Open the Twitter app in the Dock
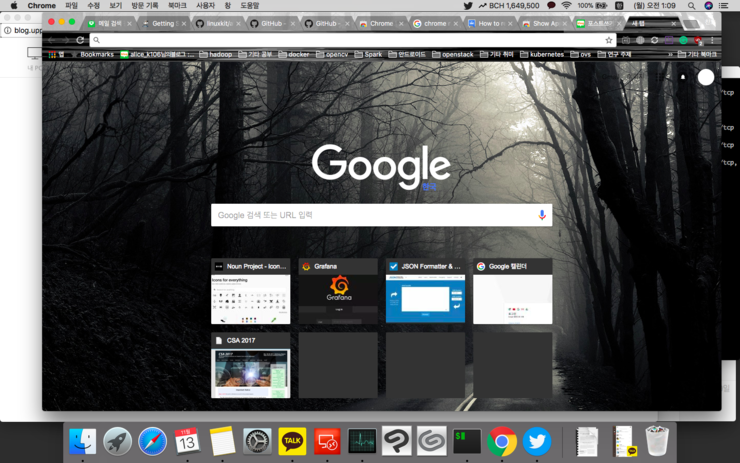 tap(537, 441)
